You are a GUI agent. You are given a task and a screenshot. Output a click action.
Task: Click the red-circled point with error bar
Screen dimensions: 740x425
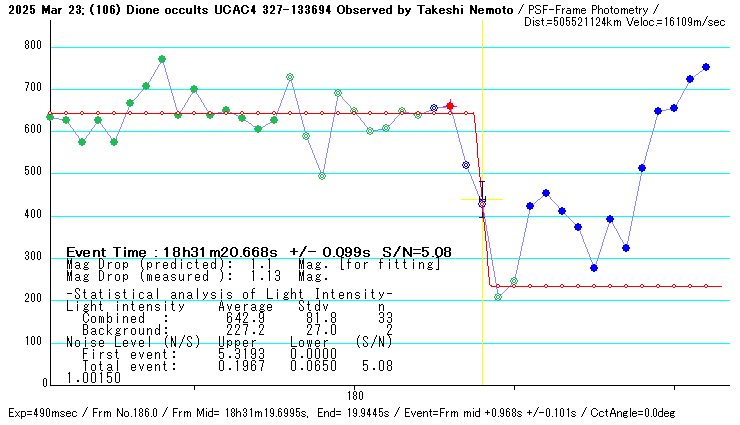tap(482, 203)
